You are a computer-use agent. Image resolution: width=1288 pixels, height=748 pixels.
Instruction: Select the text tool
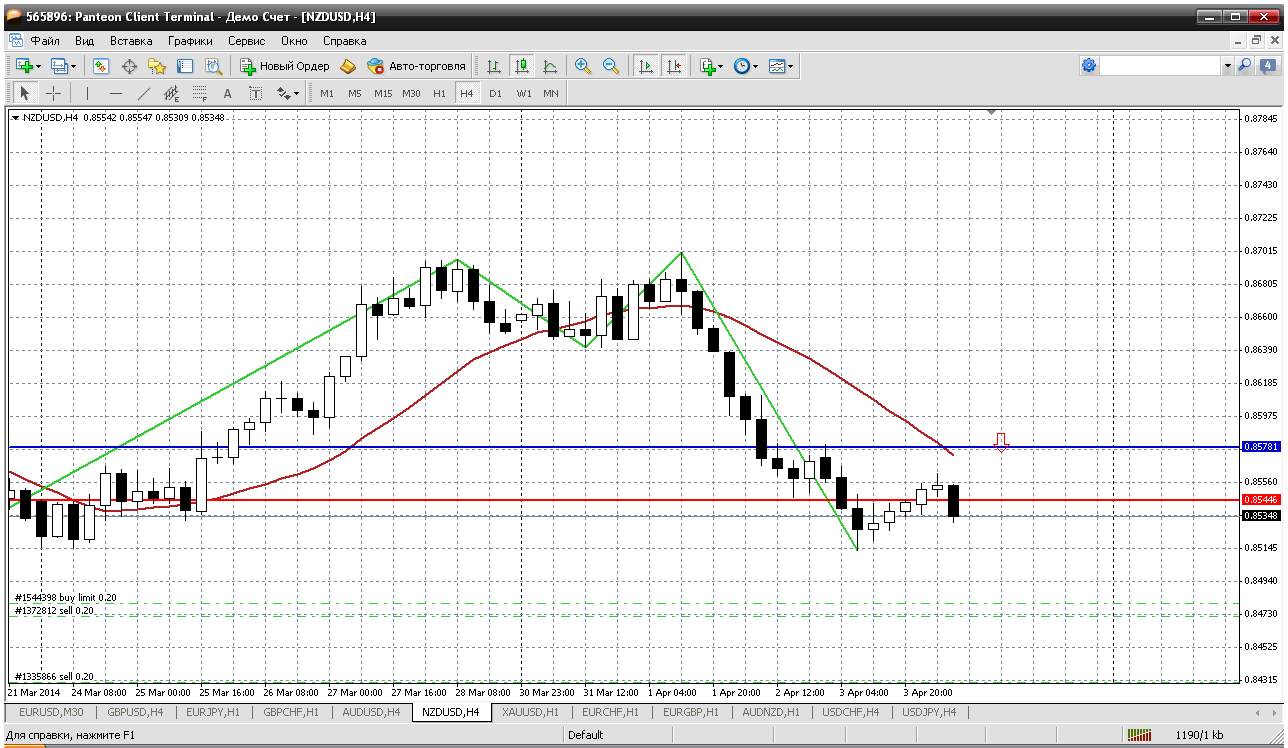tap(227, 93)
